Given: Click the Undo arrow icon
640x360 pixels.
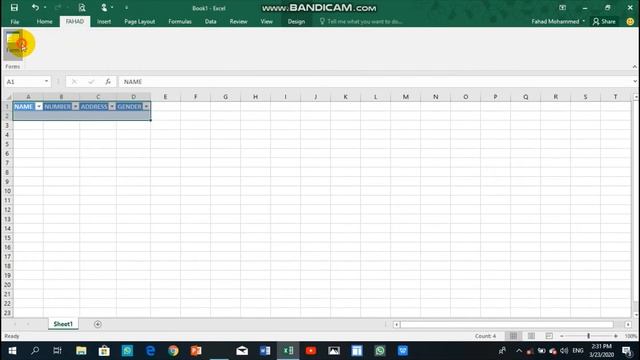Looking at the screenshot, I should coord(36,8).
